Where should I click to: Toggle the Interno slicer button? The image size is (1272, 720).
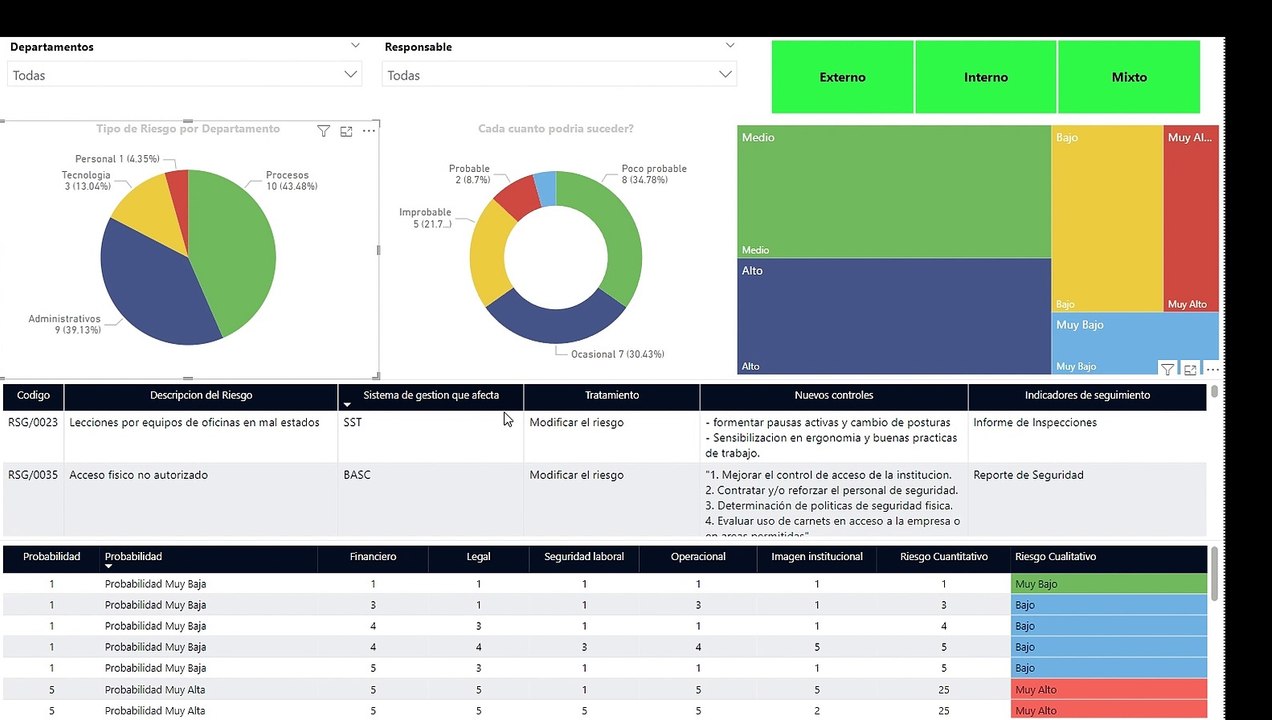coord(986,77)
